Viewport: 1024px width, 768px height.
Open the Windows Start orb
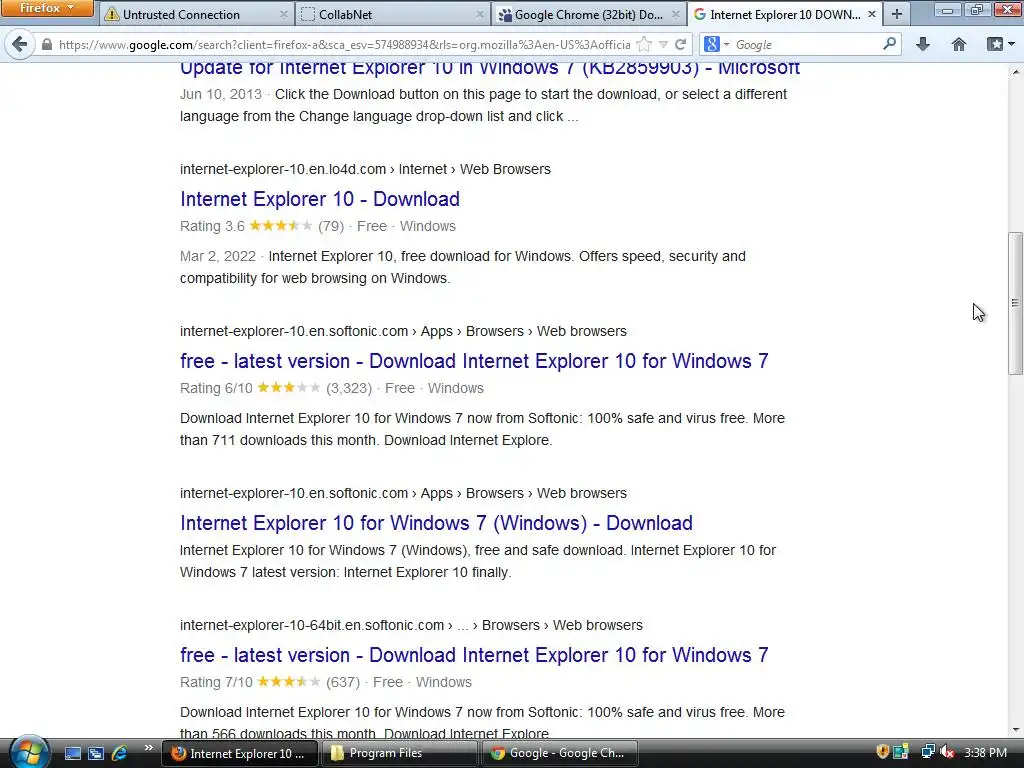(x=29, y=752)
